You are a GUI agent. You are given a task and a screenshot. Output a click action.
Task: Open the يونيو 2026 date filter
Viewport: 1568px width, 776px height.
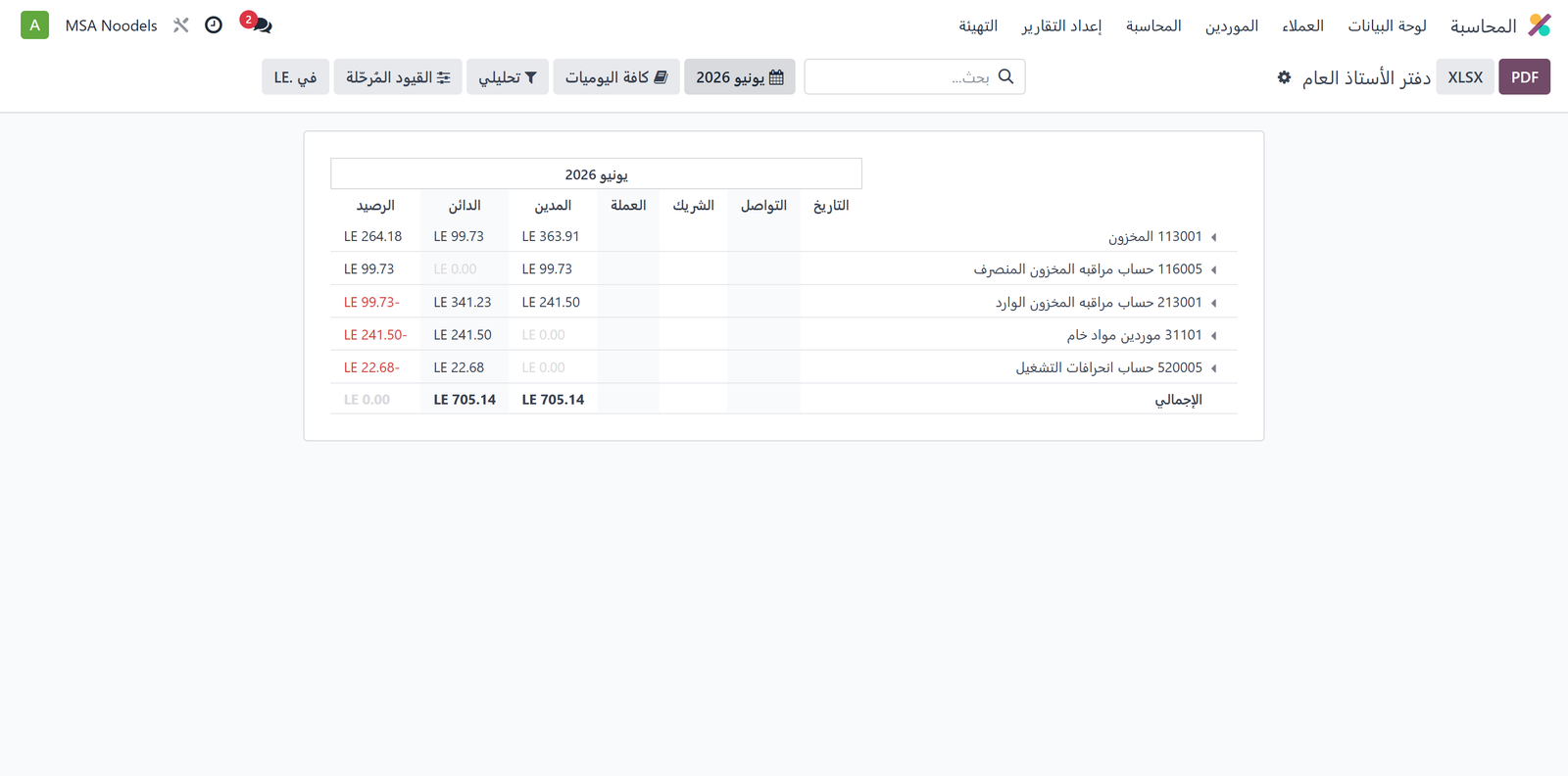pyautogui.click(x=740, y=77)
